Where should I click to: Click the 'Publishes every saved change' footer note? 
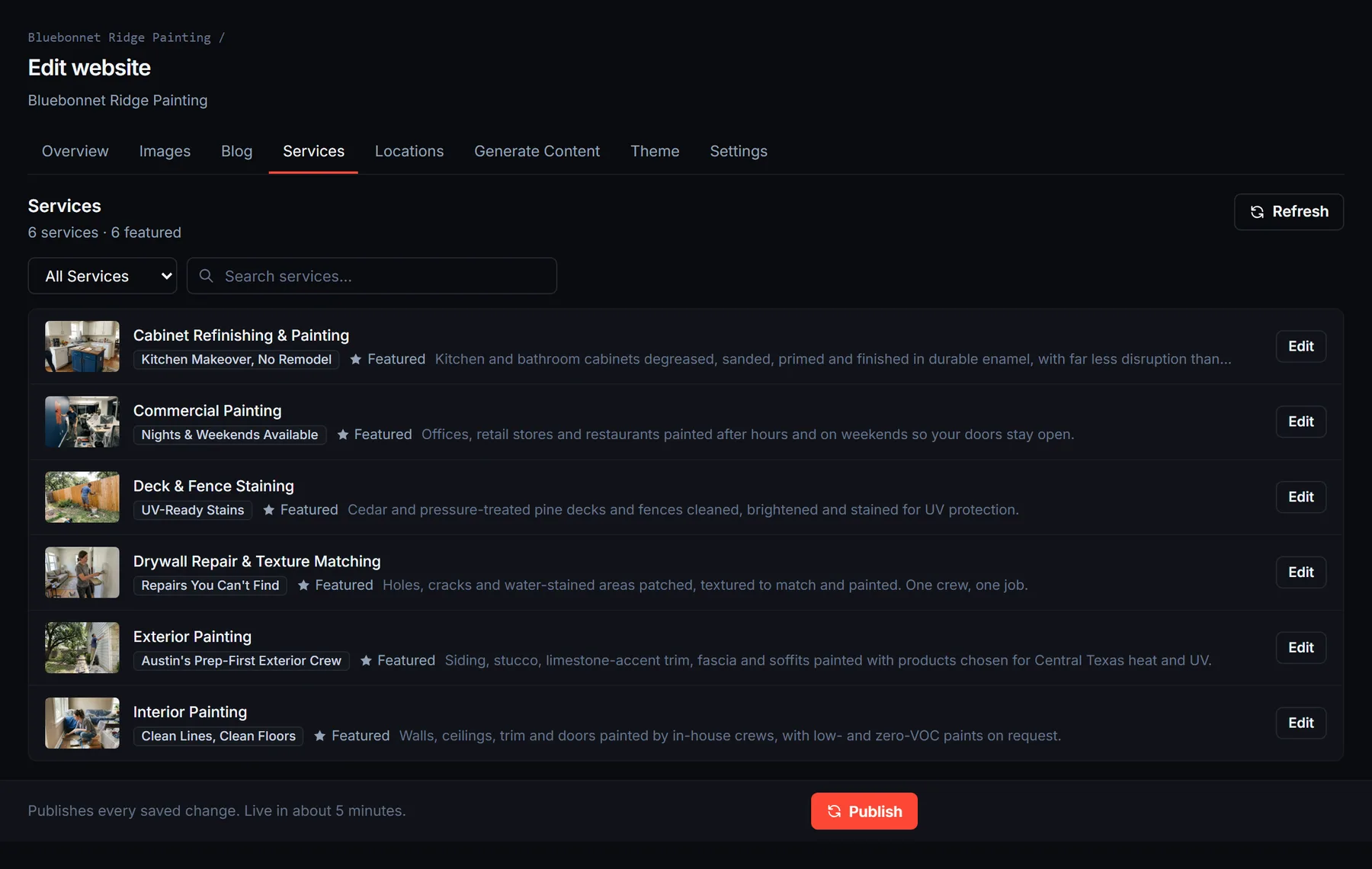(x=216, y=811)
